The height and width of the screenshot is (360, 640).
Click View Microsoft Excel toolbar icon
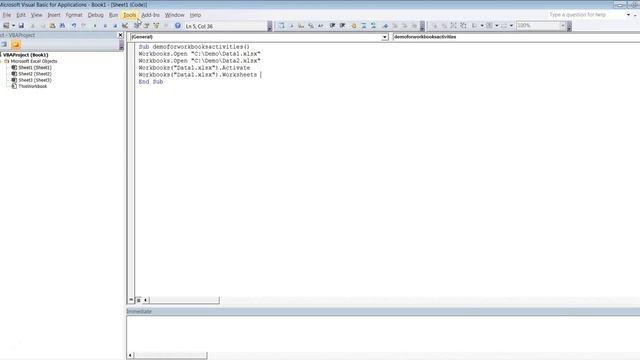(x=6, y=26)
